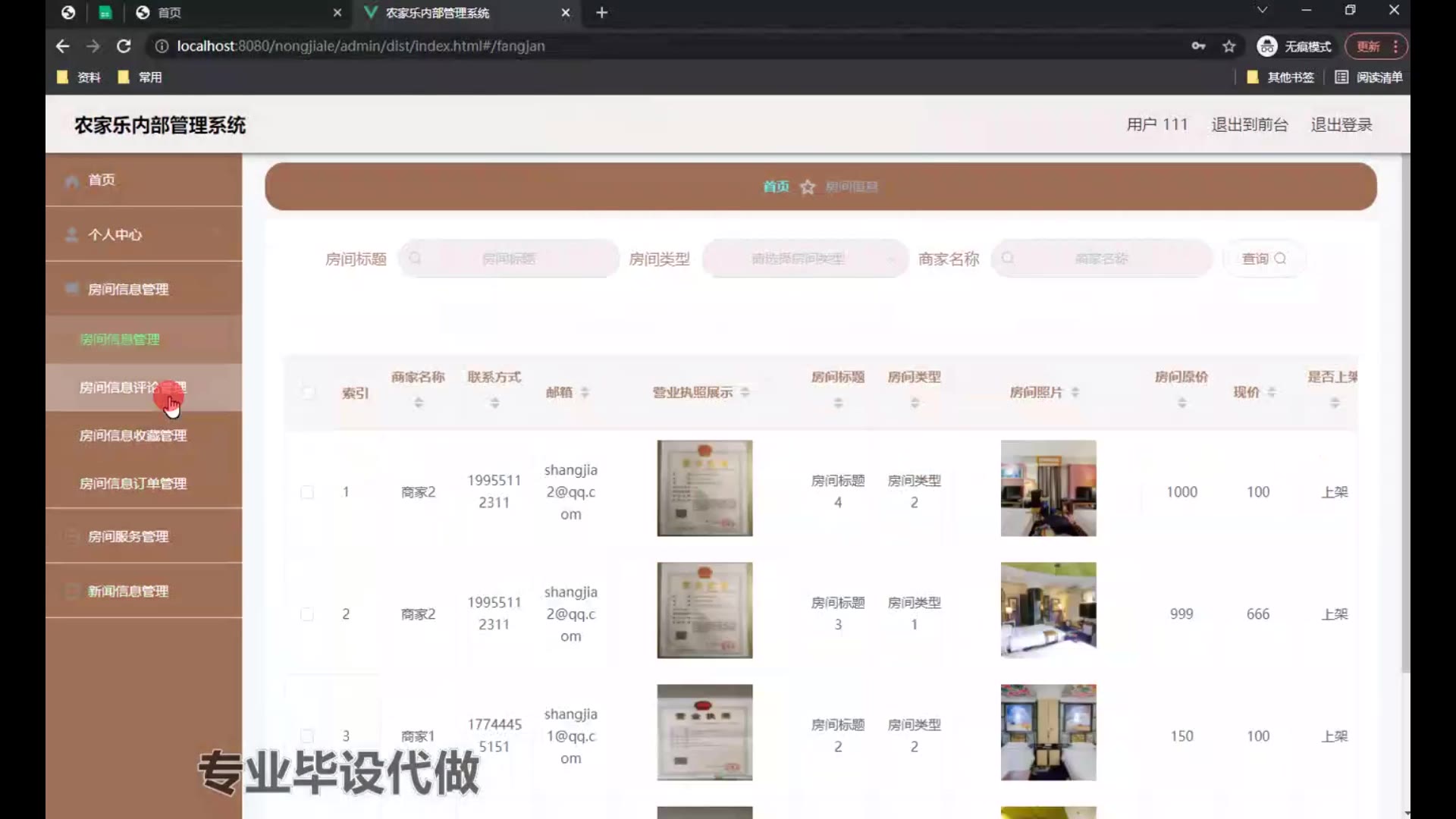This screenshot has height=819, width=1456.
Task: Open 房间信息评论管理 in the sidebar
Action: [x=144, y=388]
